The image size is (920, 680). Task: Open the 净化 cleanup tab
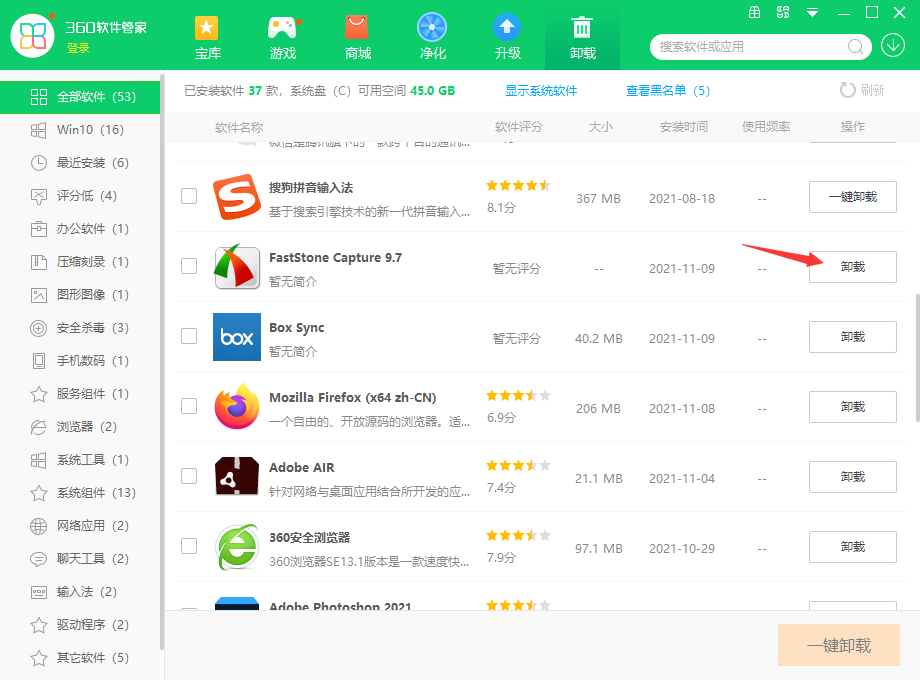click(432, 38)
